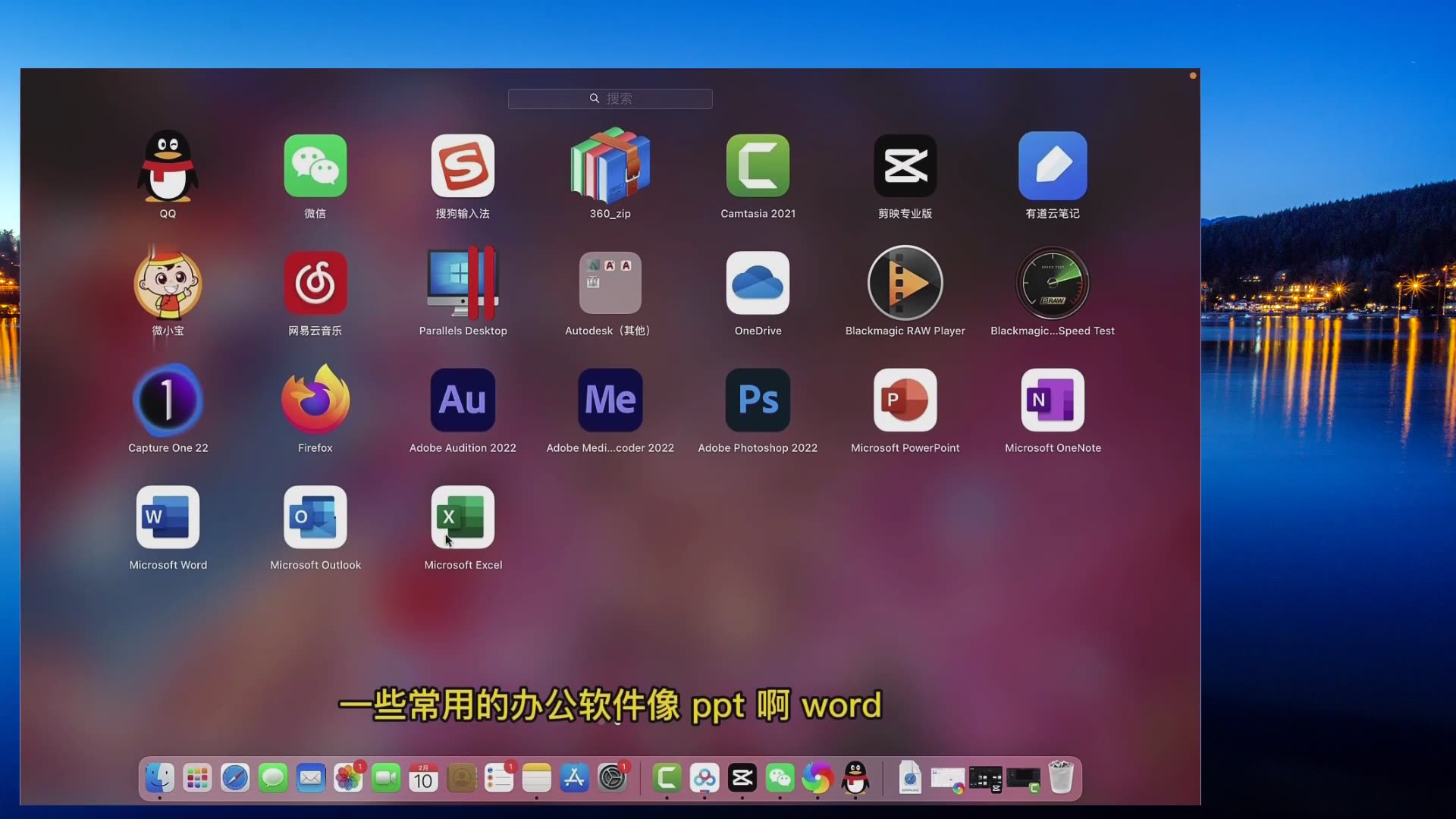
Task: Open Camtasia 2021 from Launchpad
Action: click(x=758, y=166)
